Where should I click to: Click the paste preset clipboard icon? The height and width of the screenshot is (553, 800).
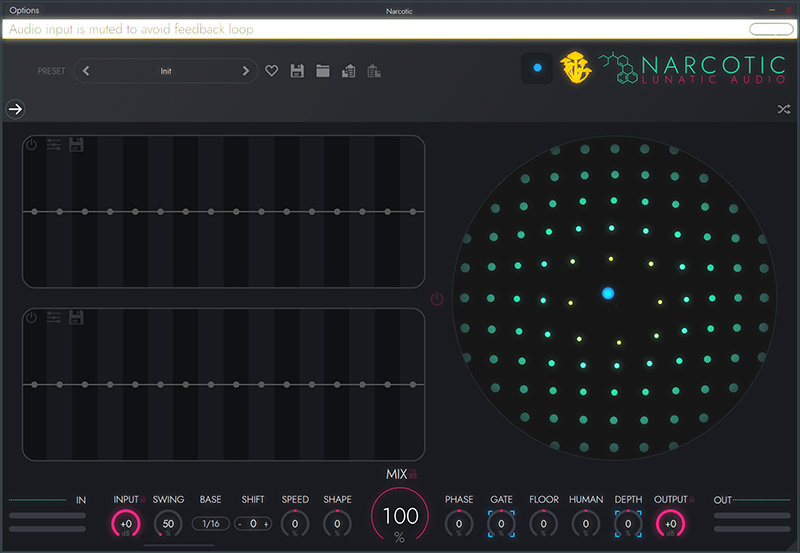[374, 71]
